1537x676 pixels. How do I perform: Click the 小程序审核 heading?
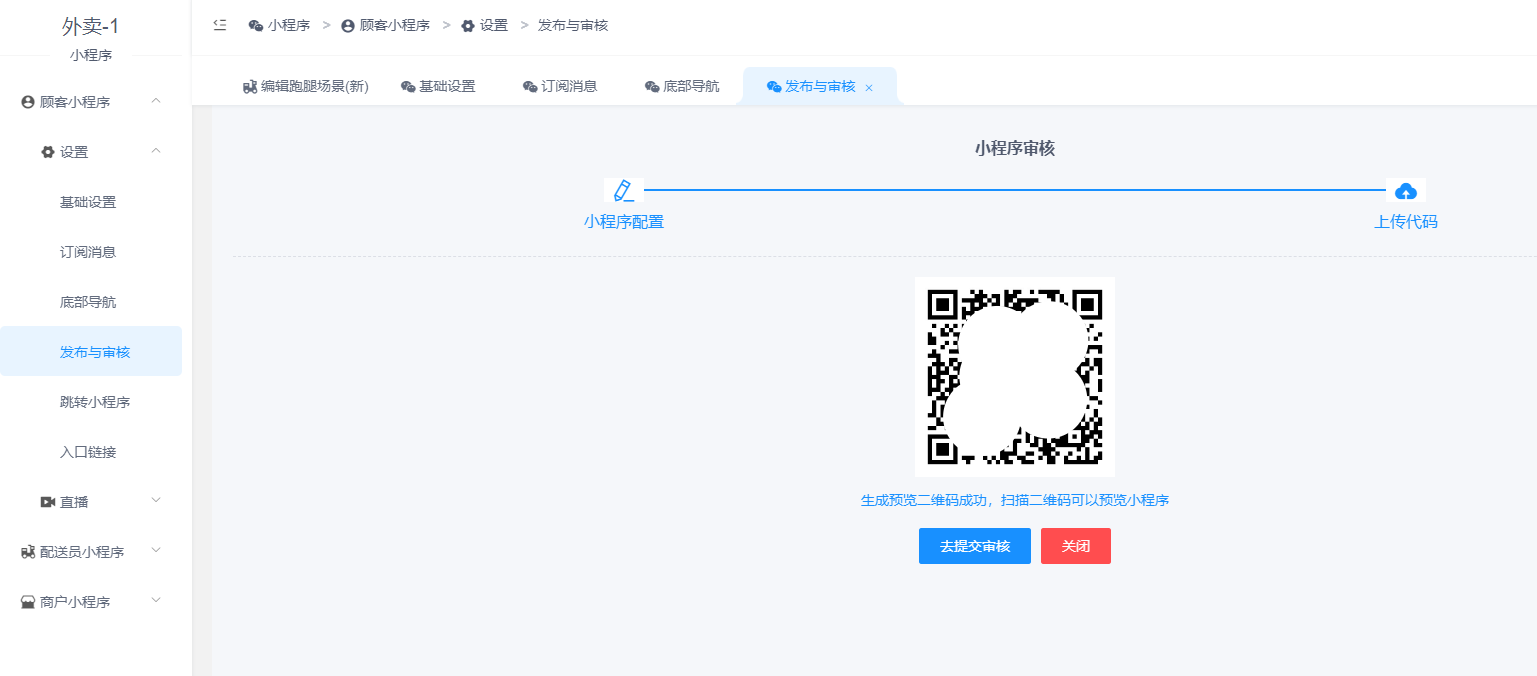point(1015,149)
